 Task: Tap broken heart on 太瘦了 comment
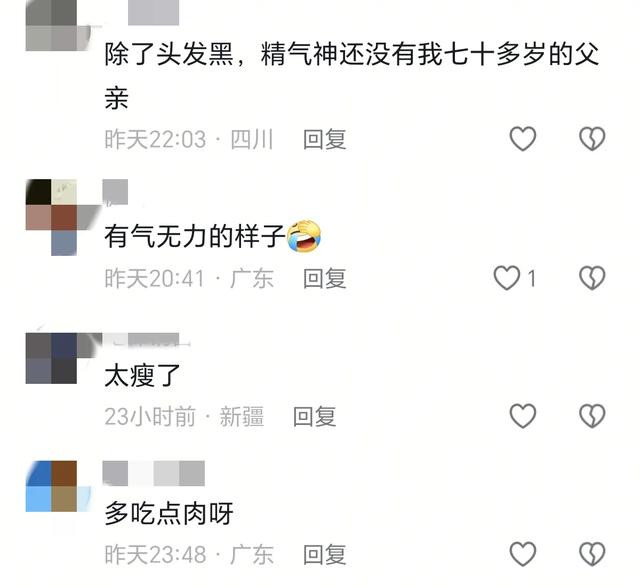coord(592,416)
